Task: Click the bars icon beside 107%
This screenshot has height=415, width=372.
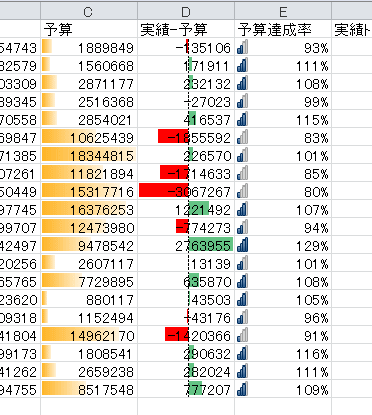Action: click(242, 209)
